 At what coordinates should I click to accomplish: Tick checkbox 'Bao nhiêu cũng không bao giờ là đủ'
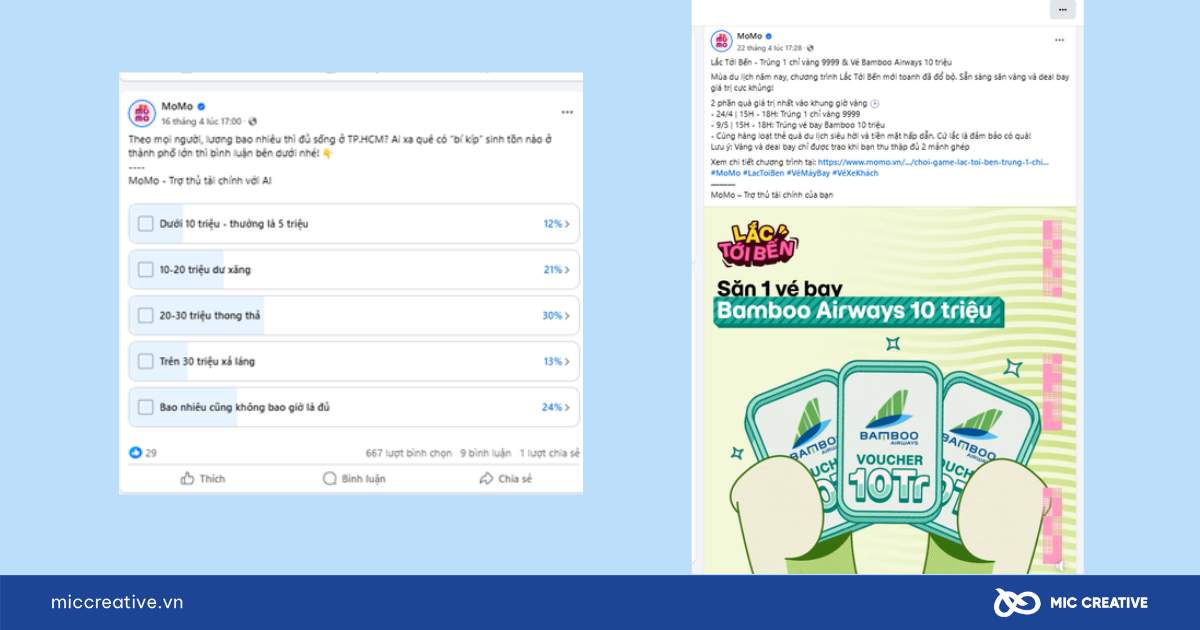point(146,407)
